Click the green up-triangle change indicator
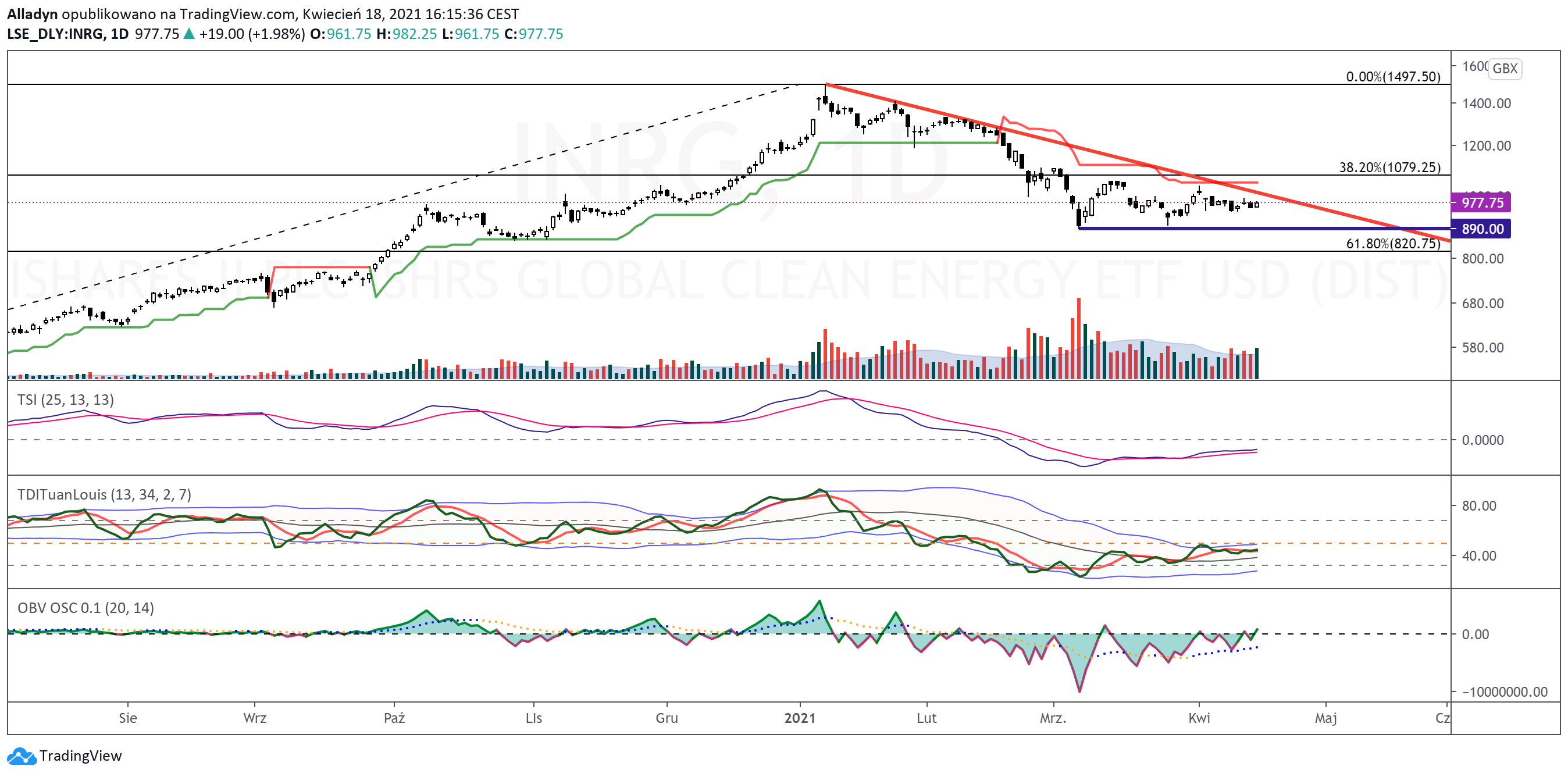Viewport: 1568px width, 777px height. (x=189, y=34)
